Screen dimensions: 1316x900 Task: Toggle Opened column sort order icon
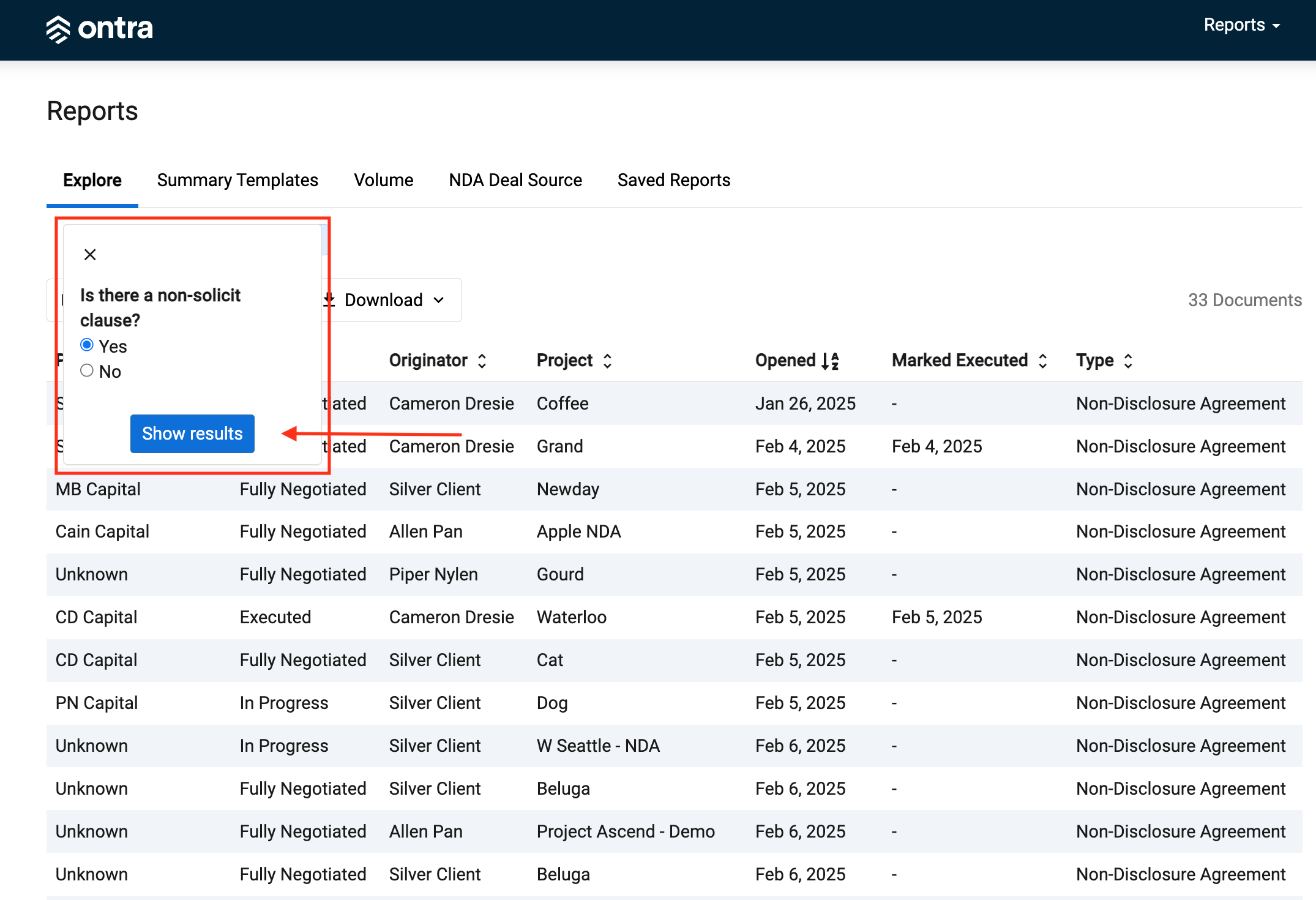coord(830,361)
